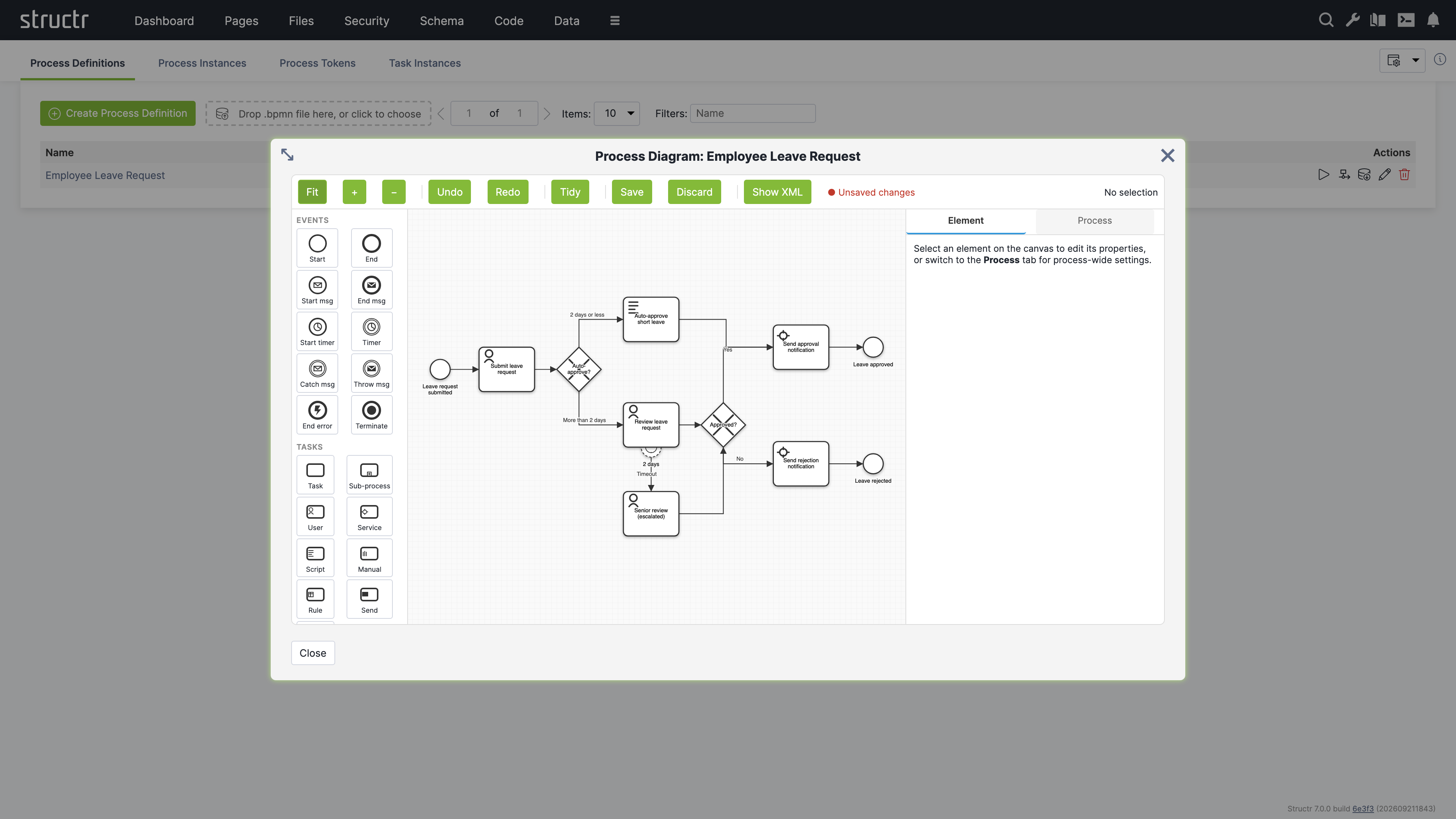
Task: Switch to the Process properties tab
Action: point(1094,221)
